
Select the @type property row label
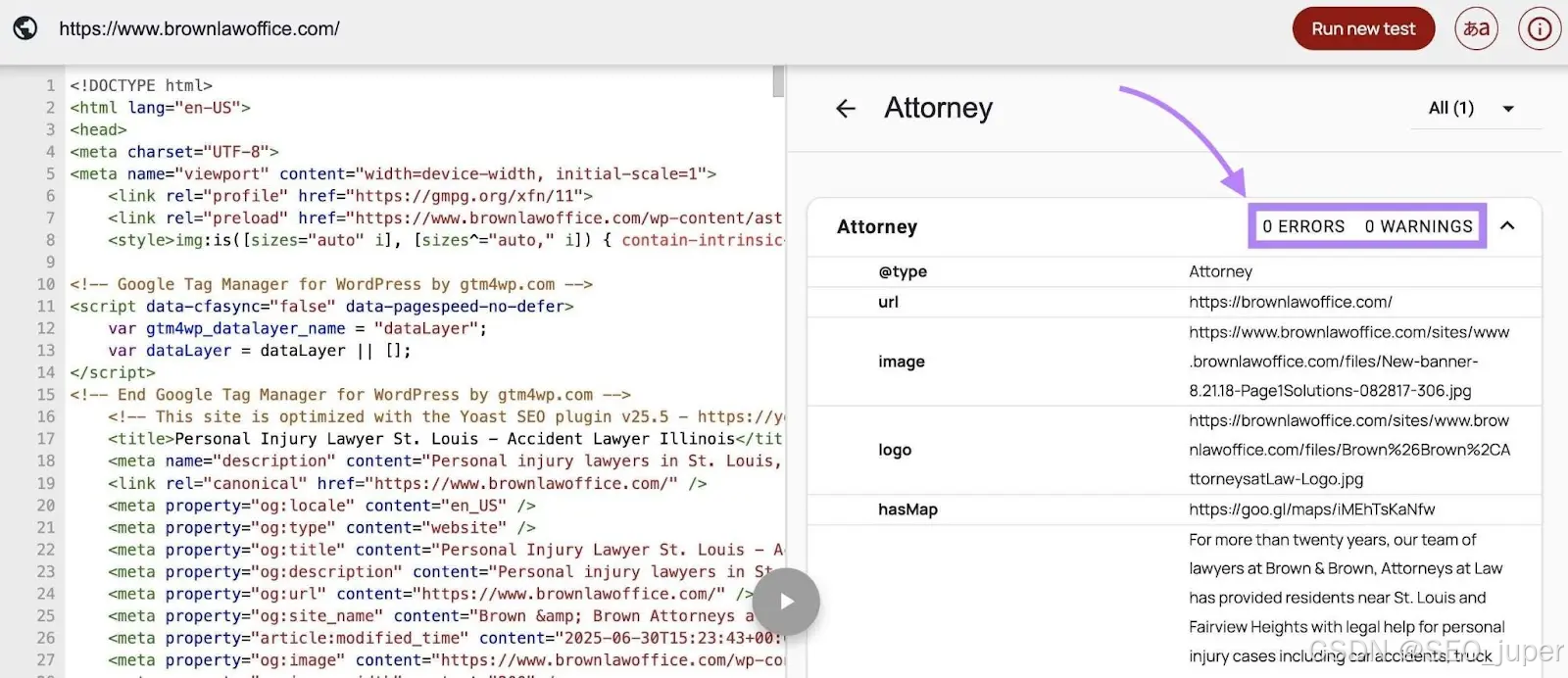point(903,271)
